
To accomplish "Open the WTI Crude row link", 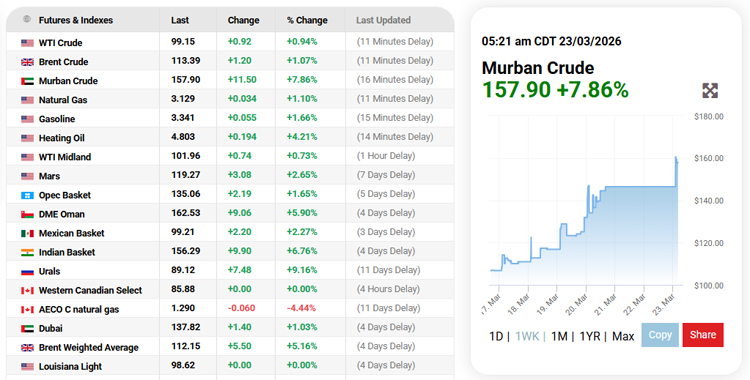I will point(60,43).
